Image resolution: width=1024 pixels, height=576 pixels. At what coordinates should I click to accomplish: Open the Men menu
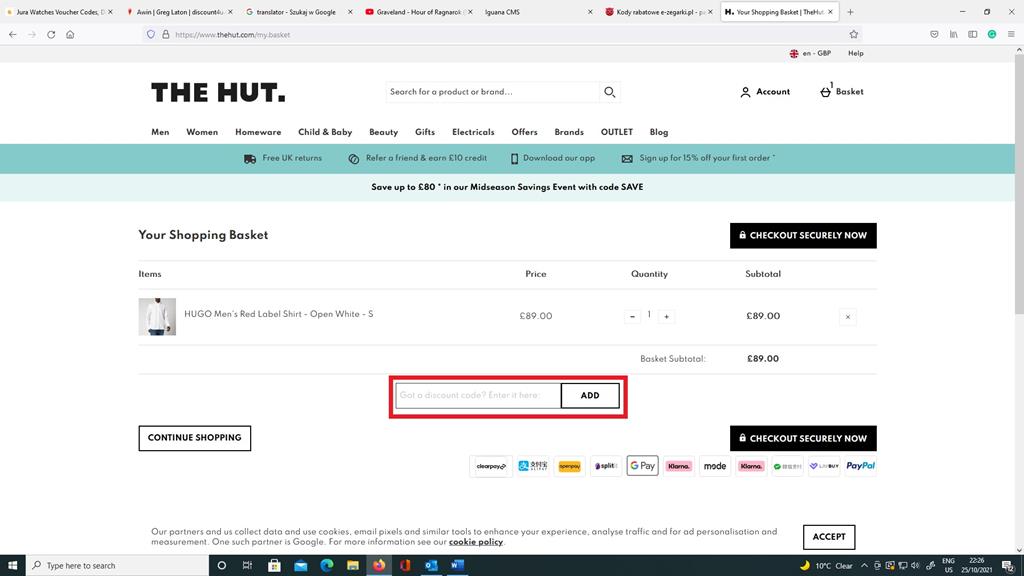point(160,132)
